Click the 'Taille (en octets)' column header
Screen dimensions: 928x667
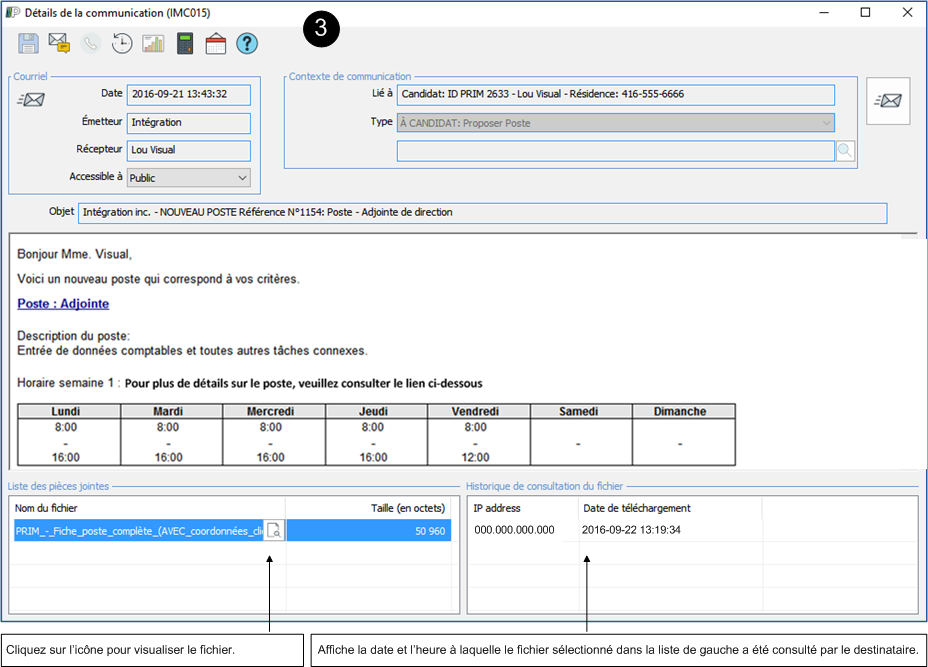[x=408, y=508]
